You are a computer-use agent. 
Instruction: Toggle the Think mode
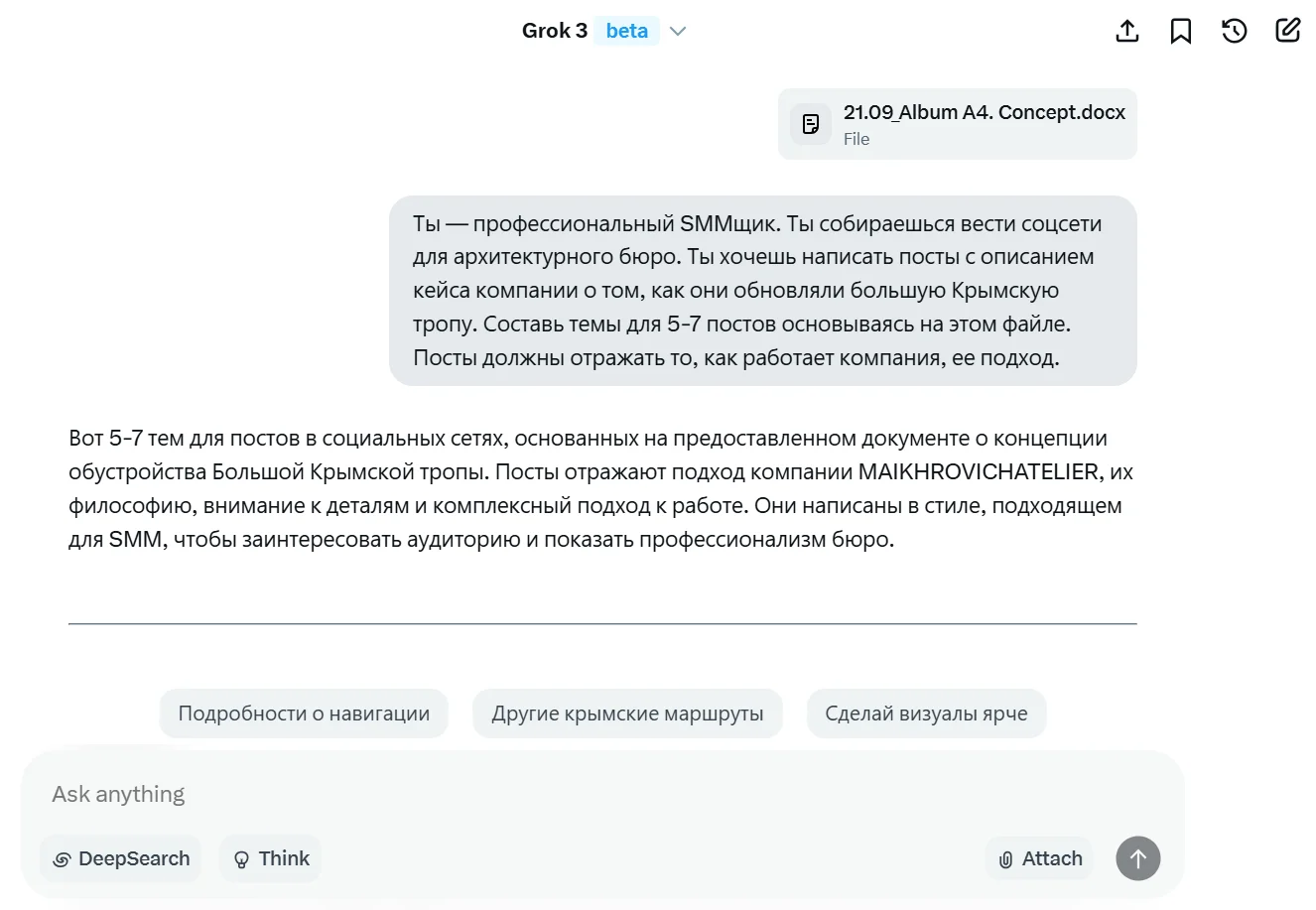pos(270,858)
